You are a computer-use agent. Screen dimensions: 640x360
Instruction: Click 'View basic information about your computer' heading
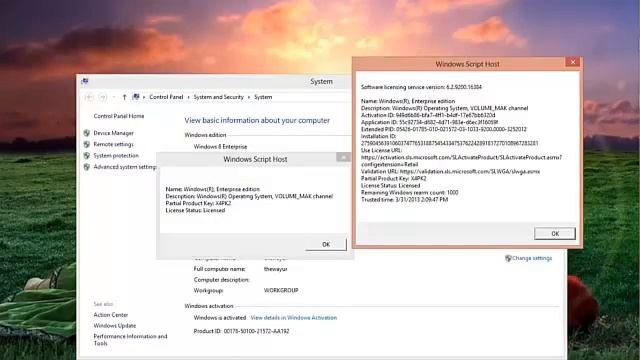257,120
